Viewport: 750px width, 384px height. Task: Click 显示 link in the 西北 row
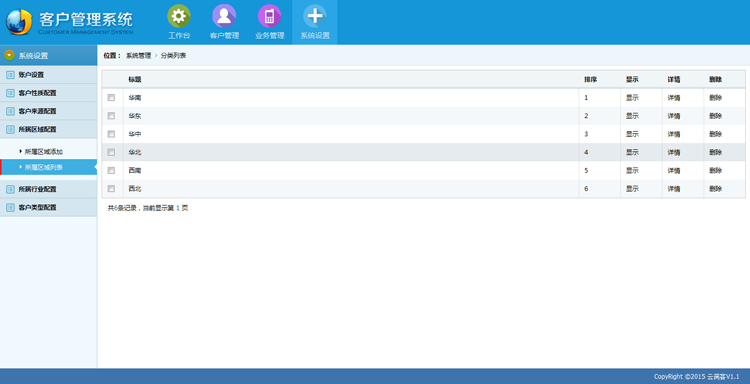coord(632,189)
